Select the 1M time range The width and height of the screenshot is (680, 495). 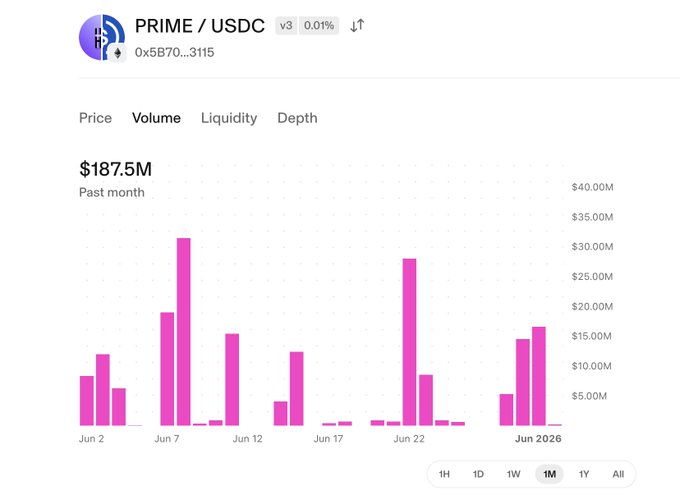click(549, 474)
